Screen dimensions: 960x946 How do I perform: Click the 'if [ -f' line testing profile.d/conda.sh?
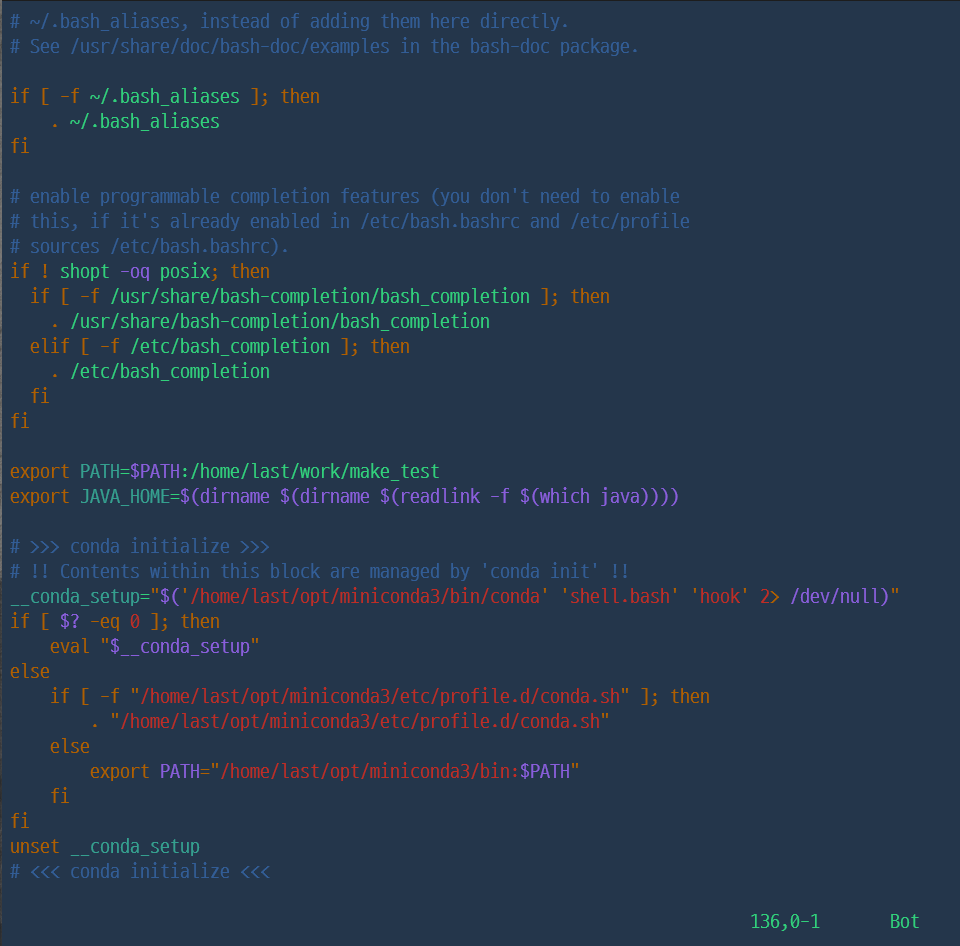380,697
